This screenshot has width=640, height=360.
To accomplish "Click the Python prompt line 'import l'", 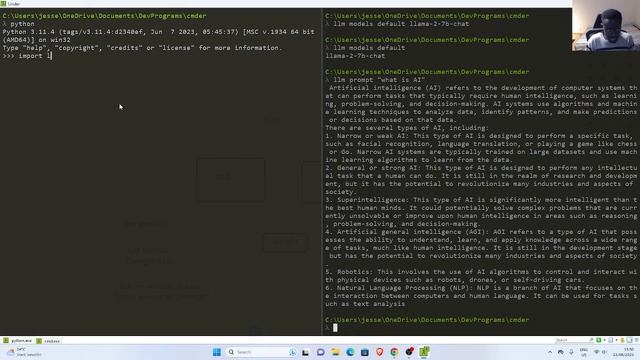I will (x=27, y=56).
